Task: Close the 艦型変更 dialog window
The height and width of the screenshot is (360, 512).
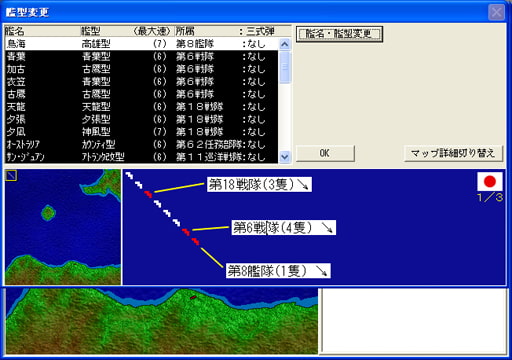Action: (496, 13)
